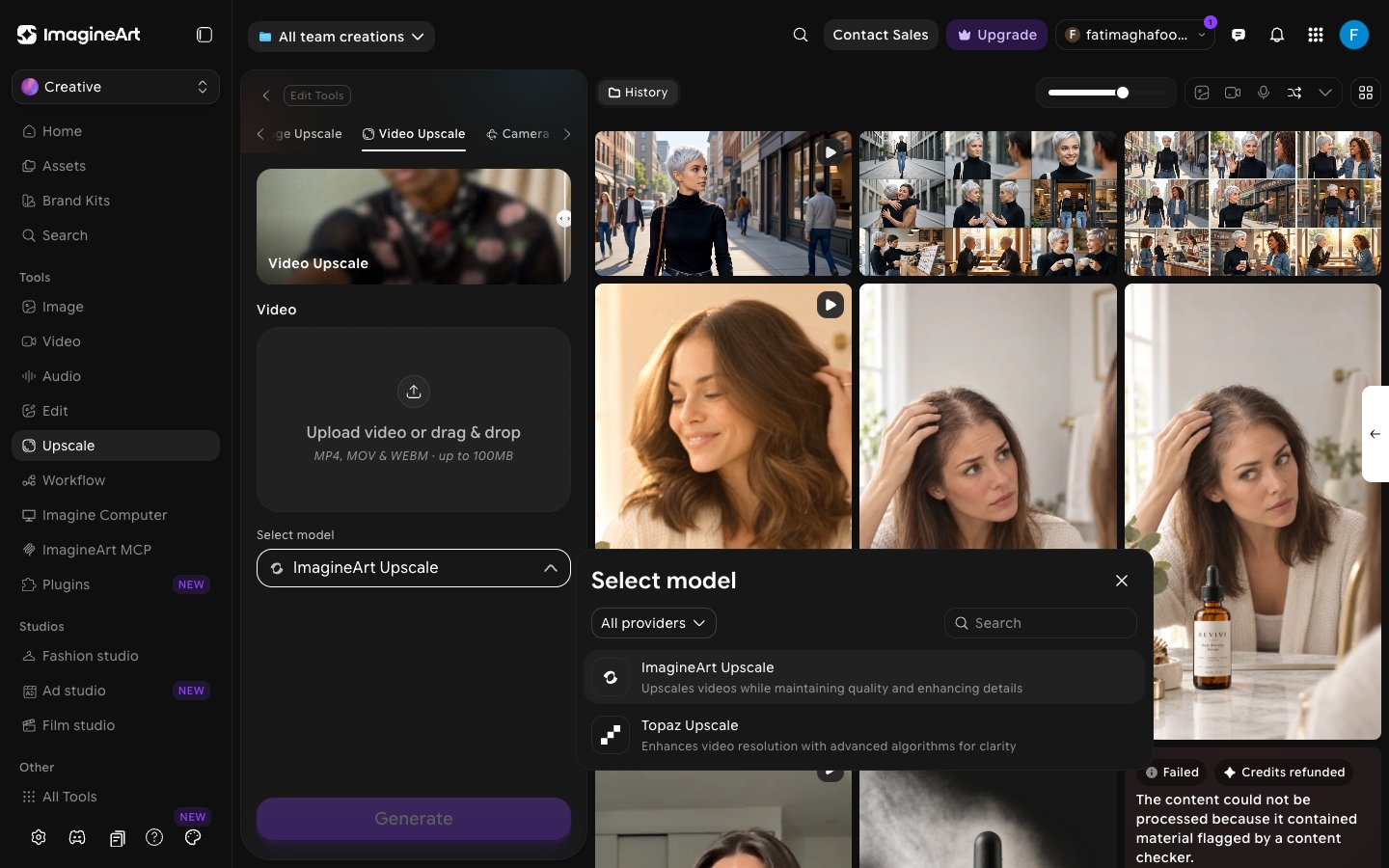Screen dimensions: 1389x868
Task: Open Film studio
Action: click(116, 725)
